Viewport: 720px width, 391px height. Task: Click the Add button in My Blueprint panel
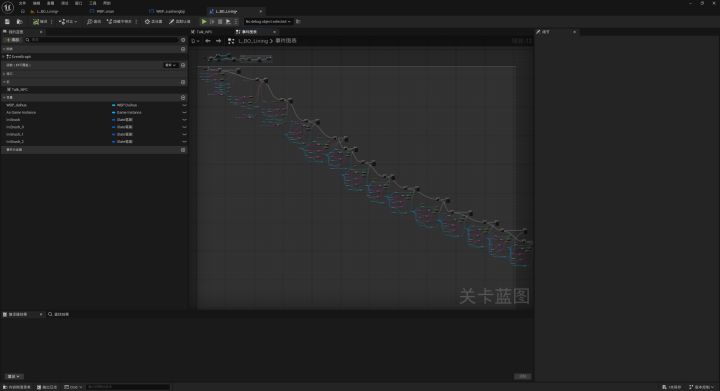[x=12, y=40]
